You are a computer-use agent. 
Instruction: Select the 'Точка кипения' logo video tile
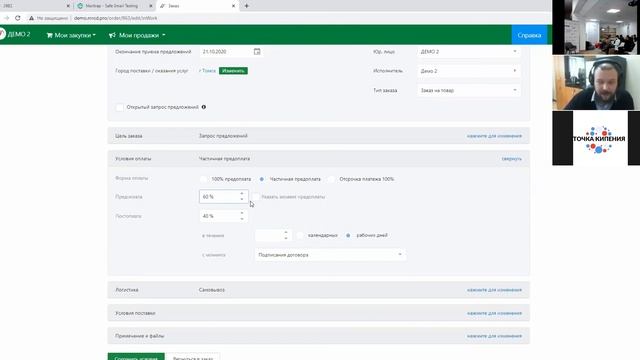[x=596, y=138]
